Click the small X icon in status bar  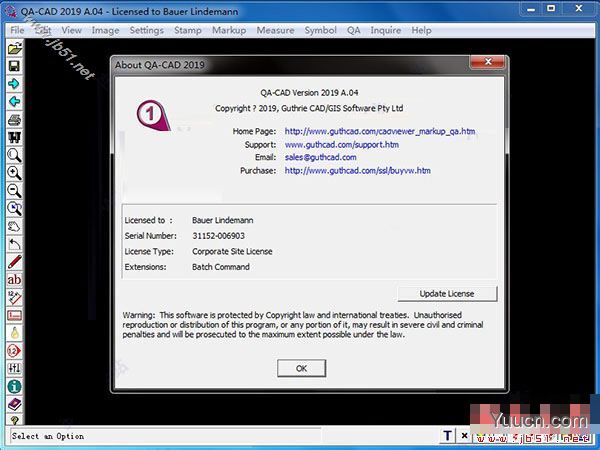click(x=464, y=435)
